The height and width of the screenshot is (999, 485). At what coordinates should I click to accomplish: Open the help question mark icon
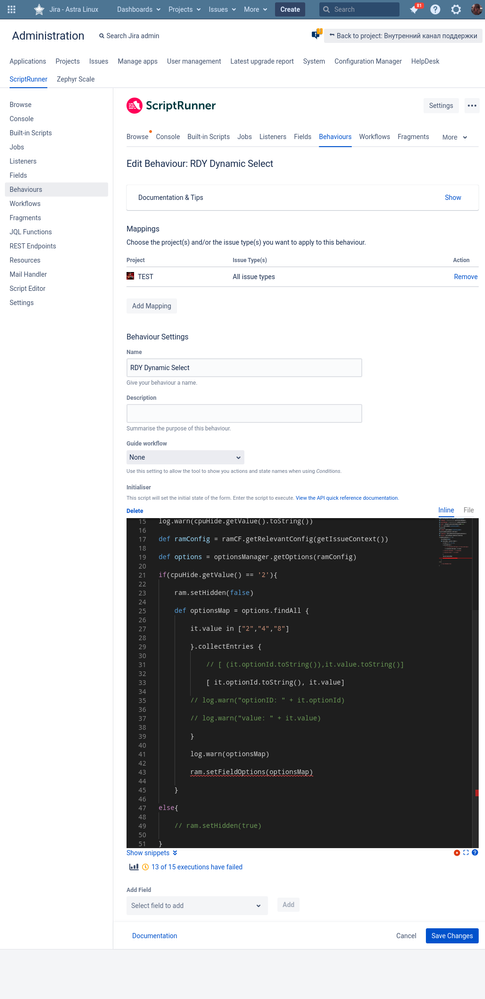coord(435,10)
